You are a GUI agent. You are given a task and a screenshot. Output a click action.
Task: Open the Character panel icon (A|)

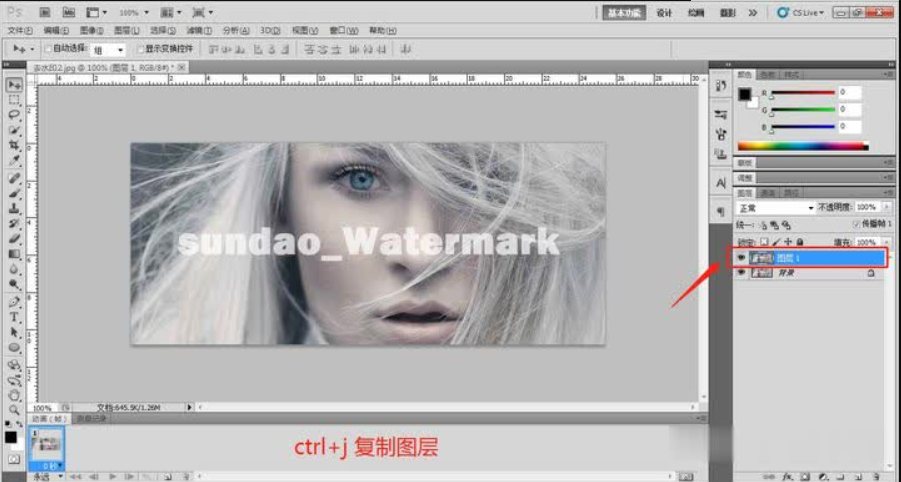[x=721, y=183]
